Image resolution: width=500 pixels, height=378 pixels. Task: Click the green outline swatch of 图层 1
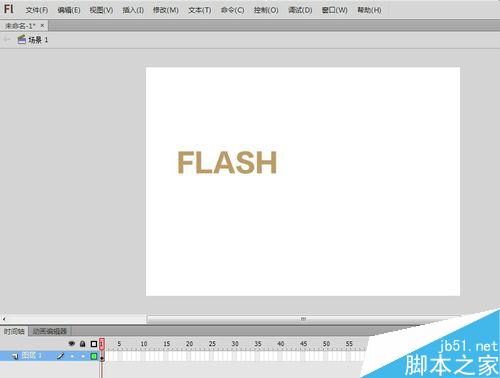coord(94,356)
